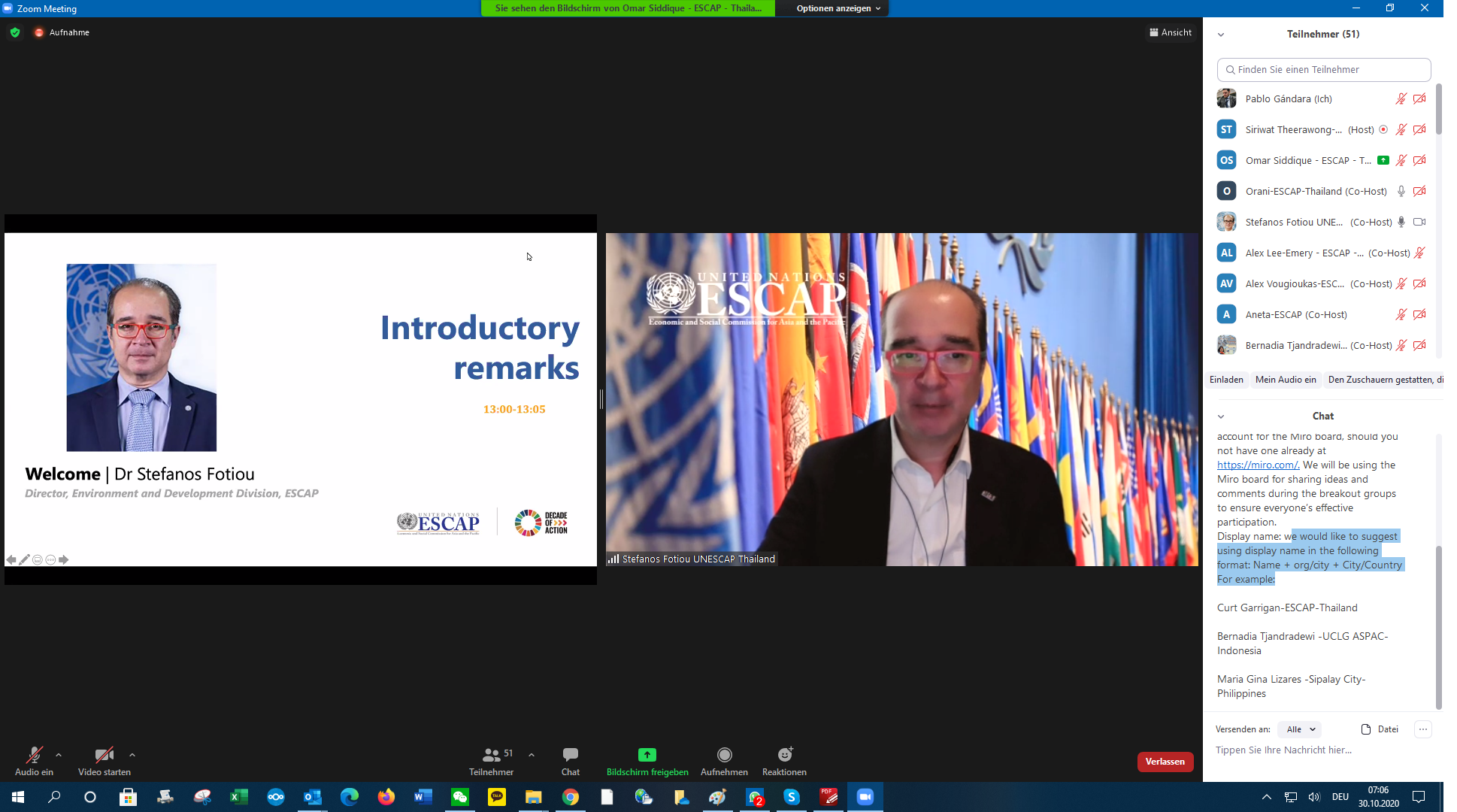
Task: Open the Ansicht view menu
Action: (x=1170, y=32)
